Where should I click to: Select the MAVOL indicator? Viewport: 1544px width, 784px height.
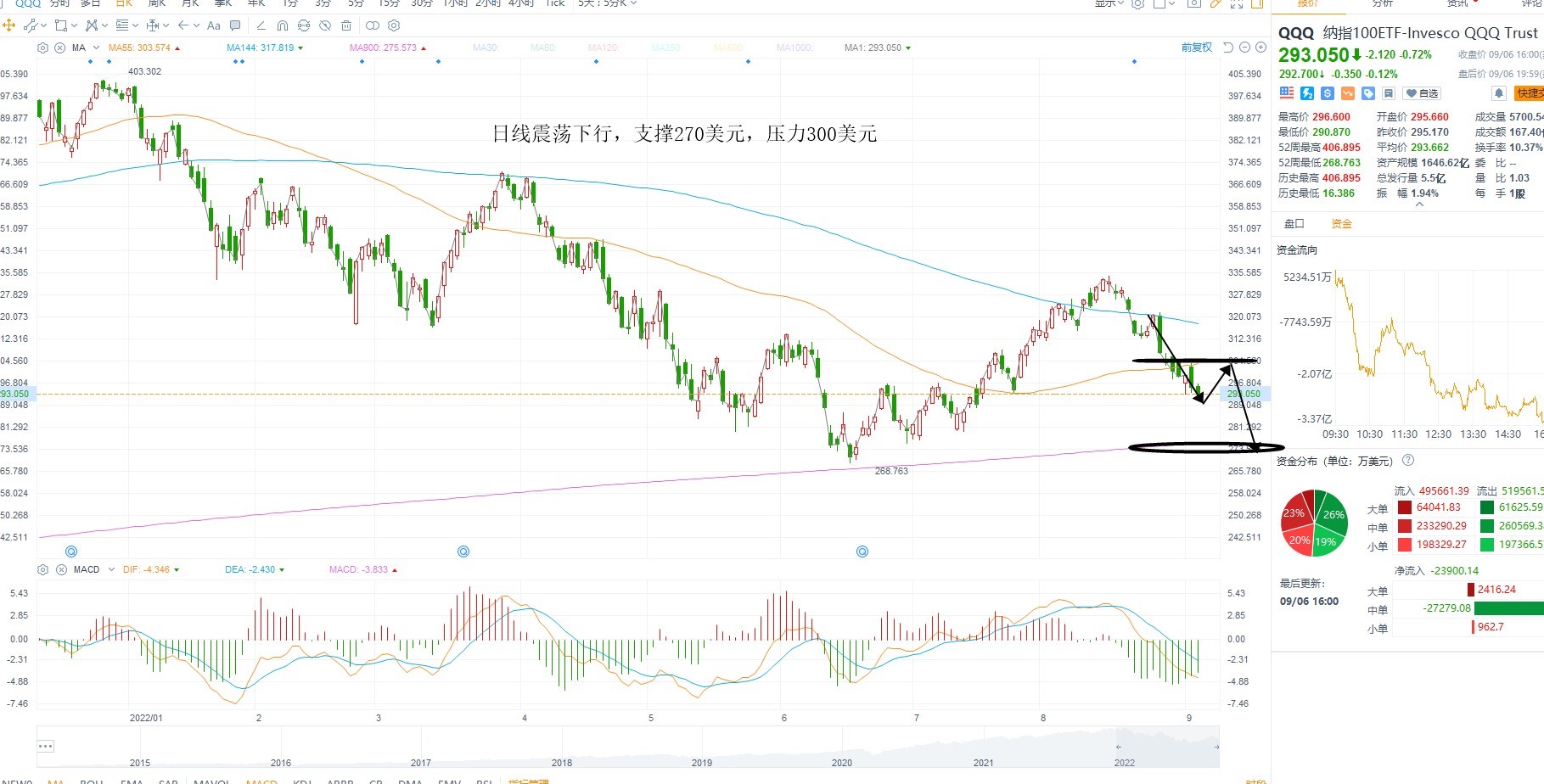(x=211, y=781)
